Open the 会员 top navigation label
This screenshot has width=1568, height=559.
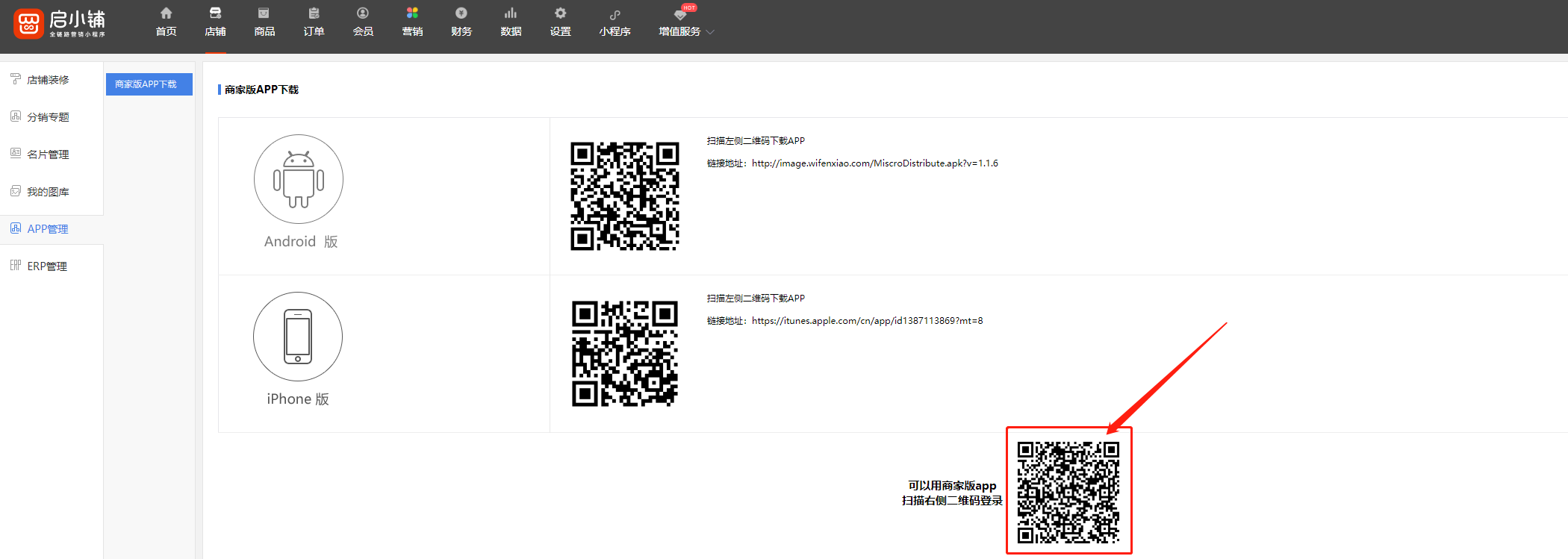[x=363, y=31]
